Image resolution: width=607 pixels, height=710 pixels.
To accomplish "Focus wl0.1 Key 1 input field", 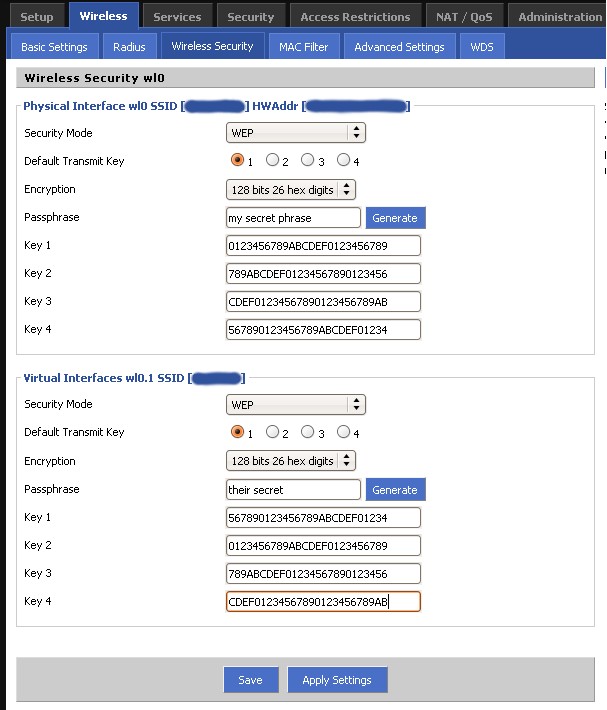I will click(323, 518).
